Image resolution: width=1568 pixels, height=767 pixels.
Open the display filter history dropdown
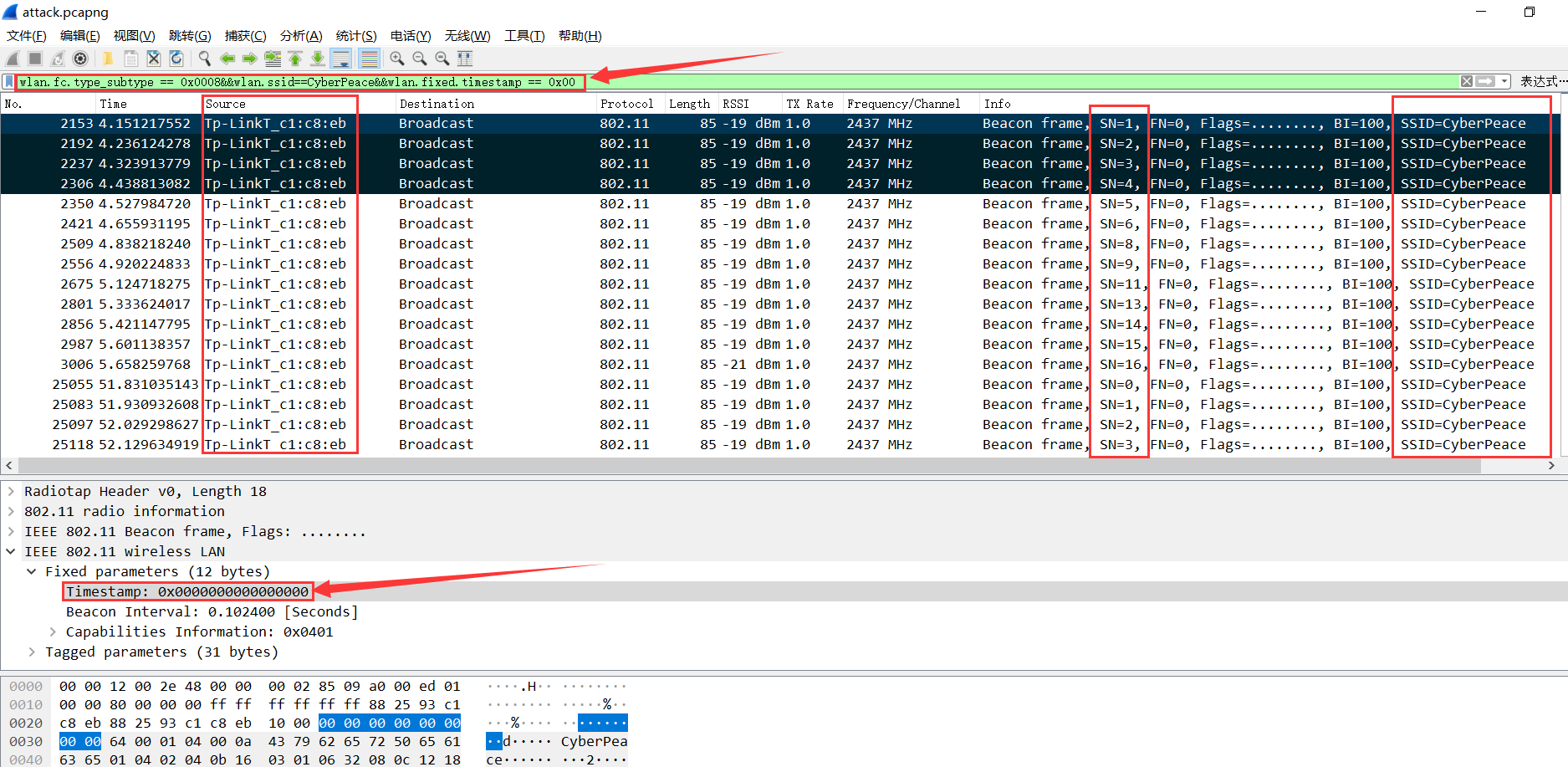pyautogui.click(x=1504, y=82)
